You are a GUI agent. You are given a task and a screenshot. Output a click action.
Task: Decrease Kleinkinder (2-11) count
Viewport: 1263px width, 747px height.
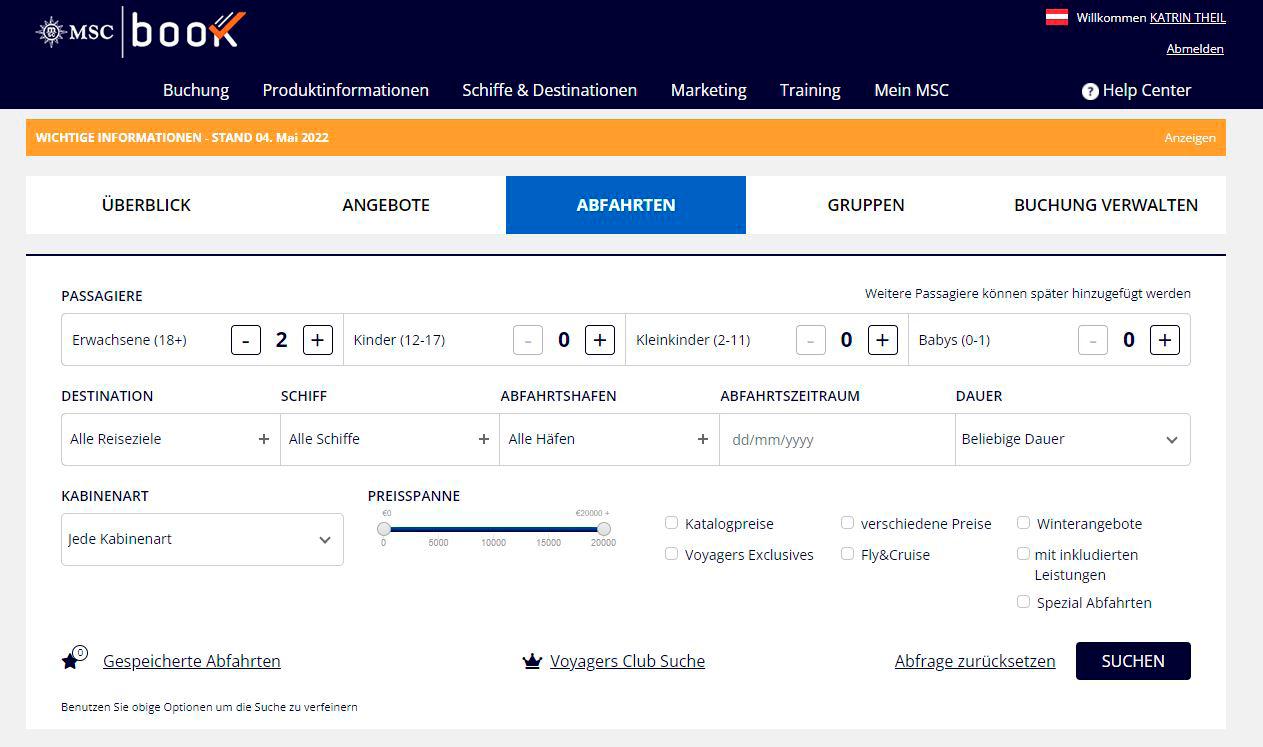[x=811, y=340]
